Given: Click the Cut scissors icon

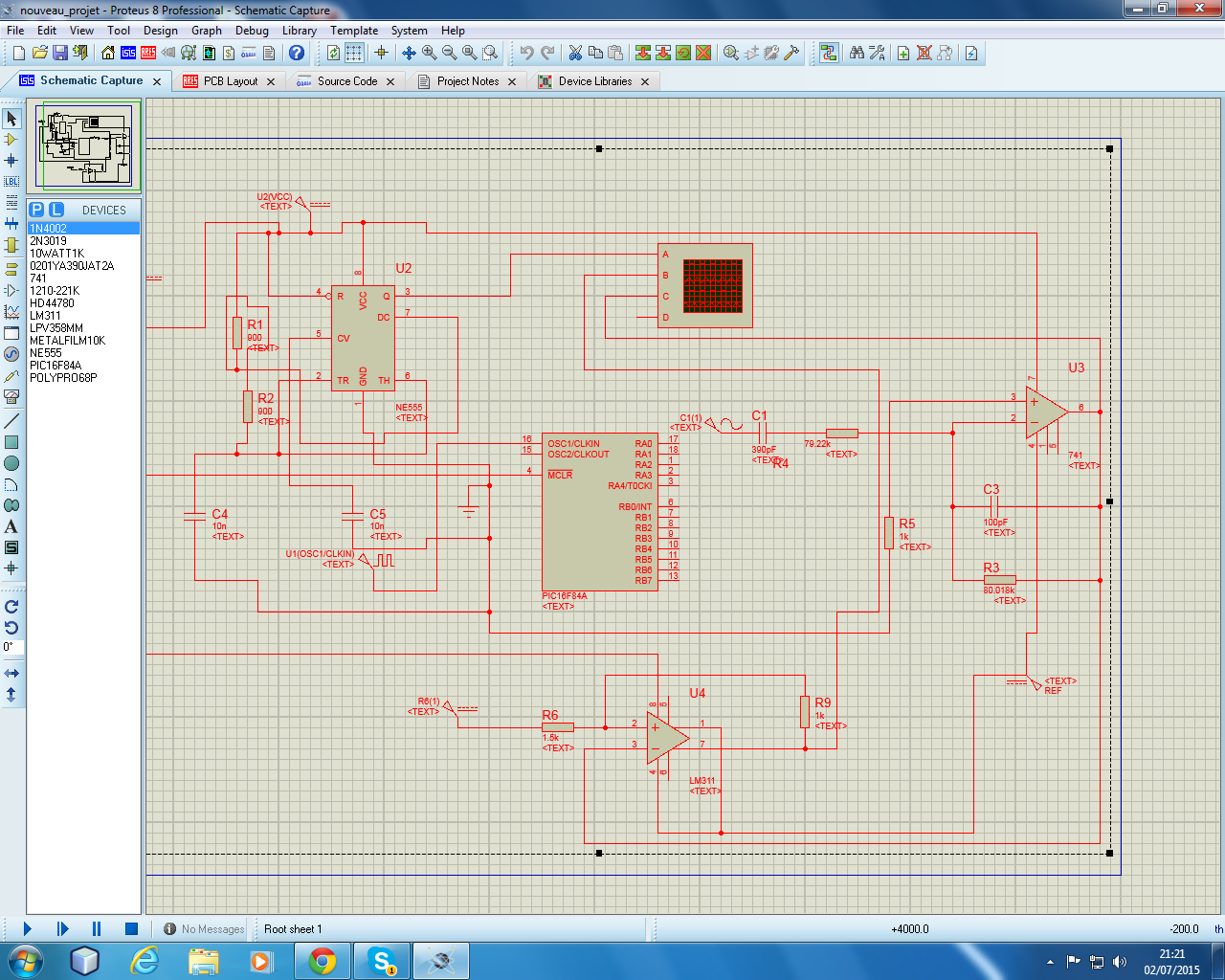Looking at the screenshot, I should click(x=575, y=54).
